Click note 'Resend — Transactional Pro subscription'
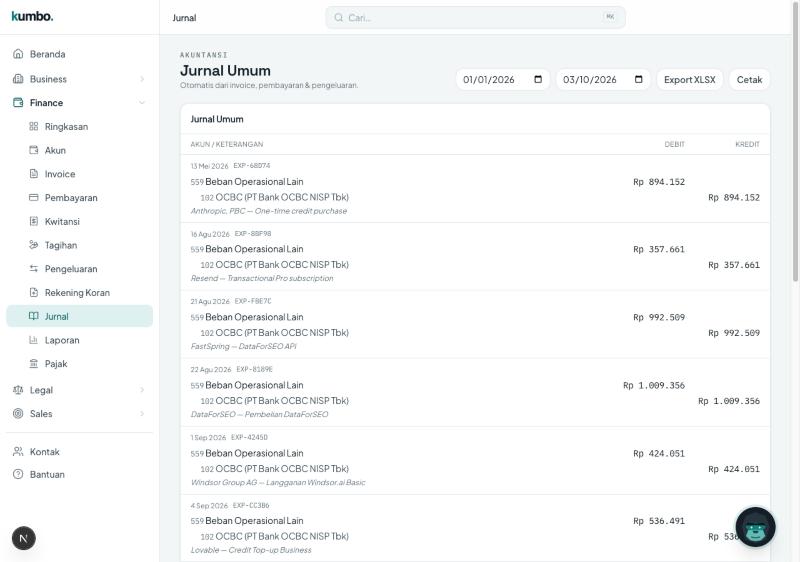Screen dimensions: 800x562 coord(262,278)
